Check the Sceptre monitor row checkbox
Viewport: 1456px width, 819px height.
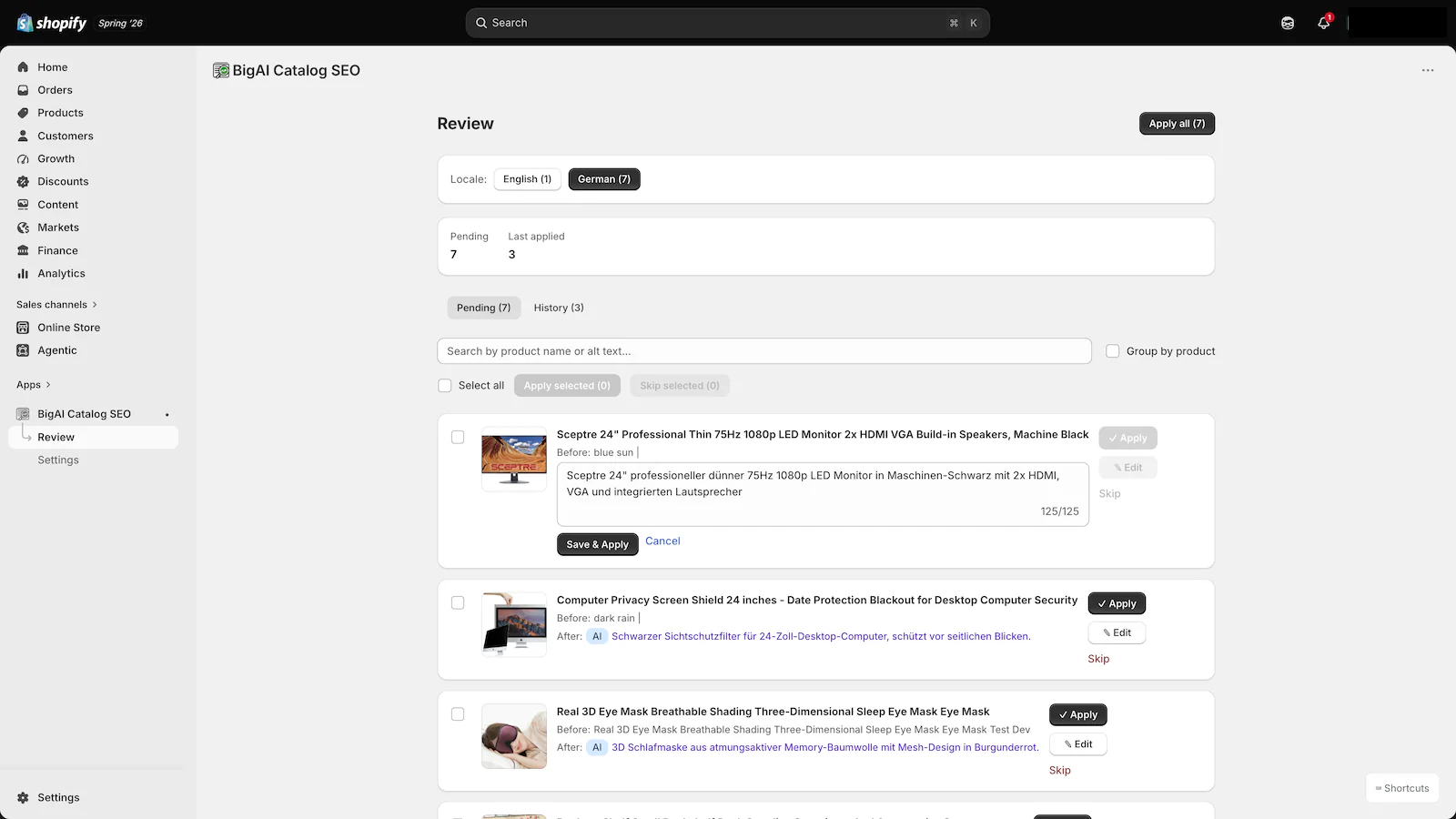point(458,437)
